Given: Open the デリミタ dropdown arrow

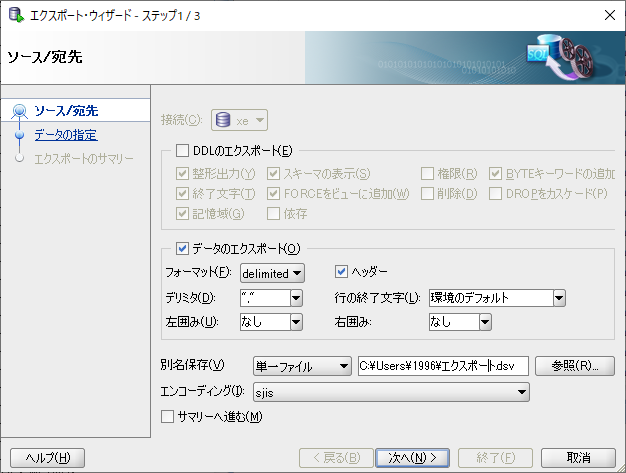Looking at the screenshot, I should [297, 298].
